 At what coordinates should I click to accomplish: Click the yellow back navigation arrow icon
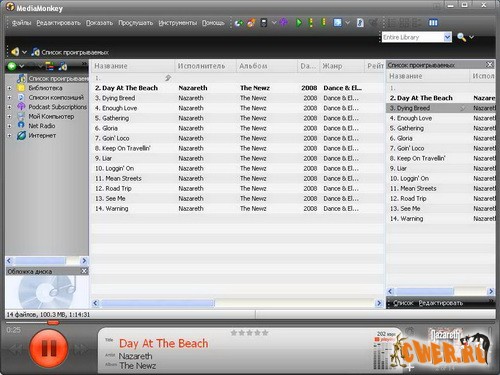pos(15,52)
